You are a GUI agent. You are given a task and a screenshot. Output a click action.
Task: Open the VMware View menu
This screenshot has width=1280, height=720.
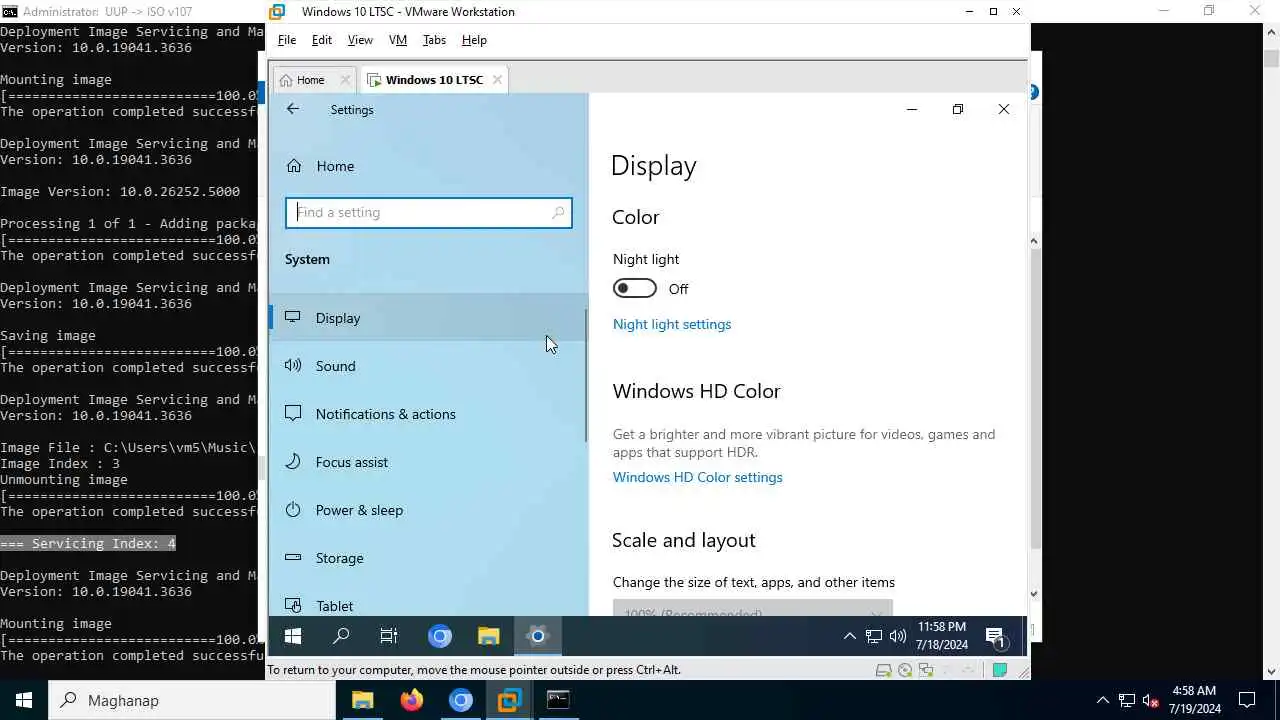point(360,40)
